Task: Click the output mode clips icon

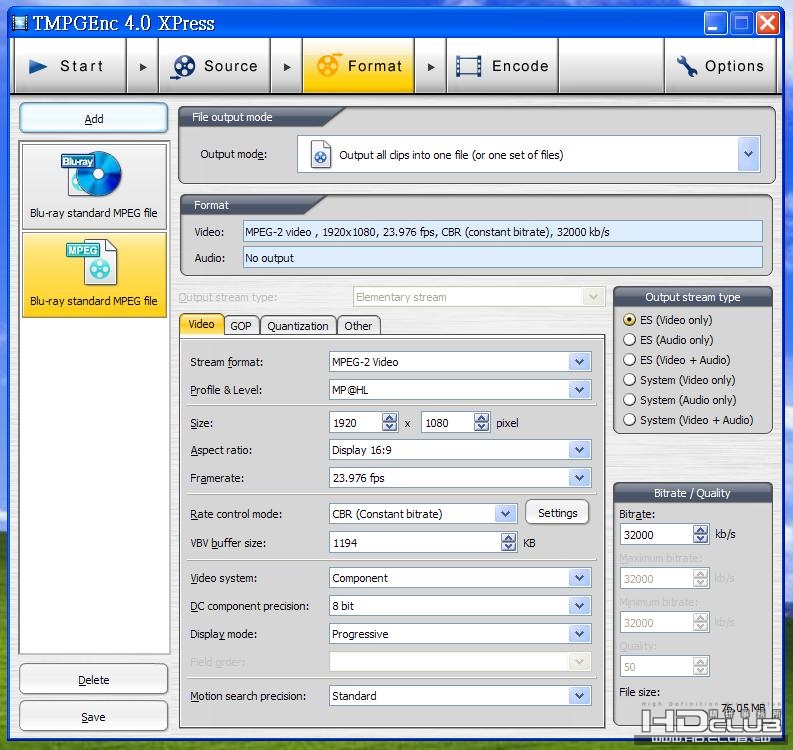Action: 320,155
